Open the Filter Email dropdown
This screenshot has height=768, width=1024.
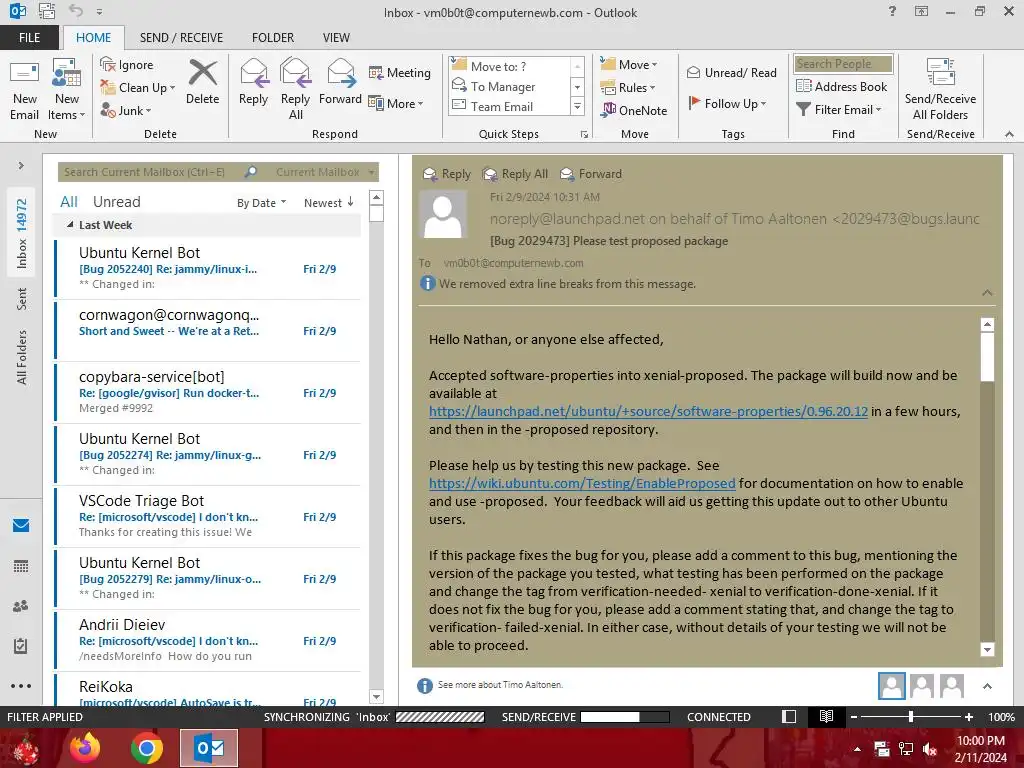point(839,110)
